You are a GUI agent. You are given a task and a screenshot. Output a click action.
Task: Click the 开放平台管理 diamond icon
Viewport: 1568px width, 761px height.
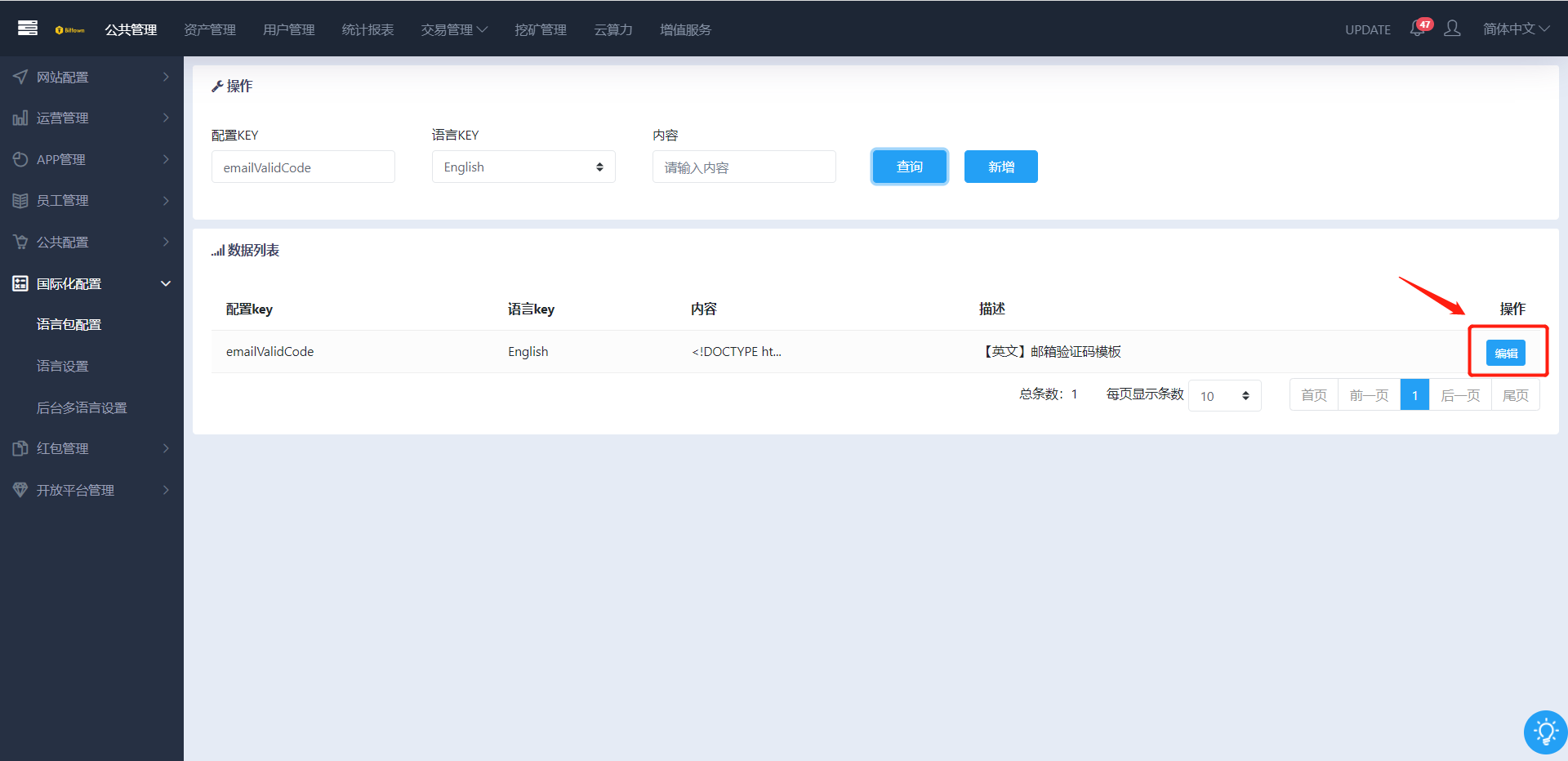[20, 490]
